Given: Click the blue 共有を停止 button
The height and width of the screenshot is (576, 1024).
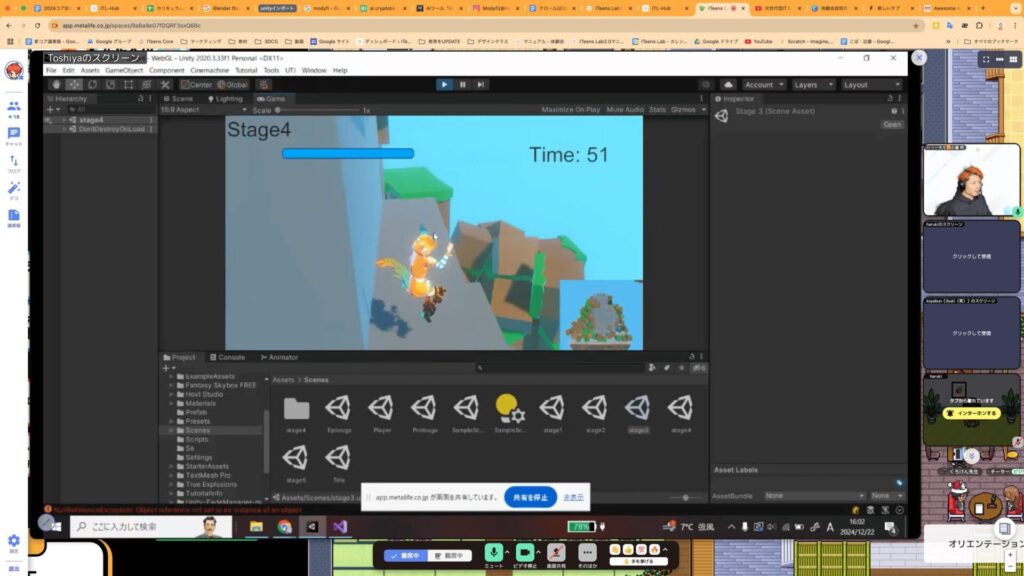Looking at the screenshot, I should pyautogui.click(x=530, y=498).
